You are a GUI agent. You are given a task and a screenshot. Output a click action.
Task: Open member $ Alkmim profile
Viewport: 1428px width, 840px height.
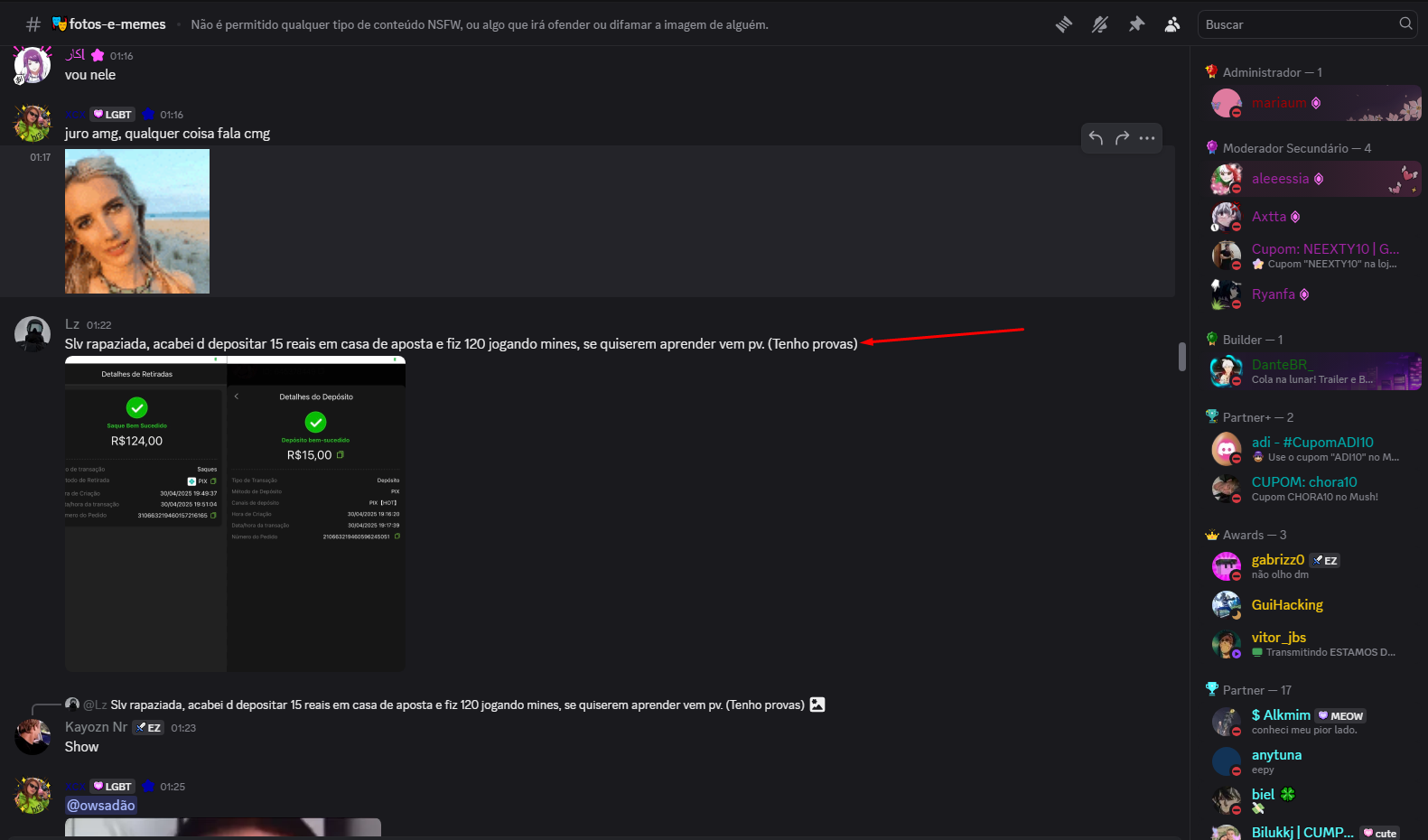coord(1313,722)
